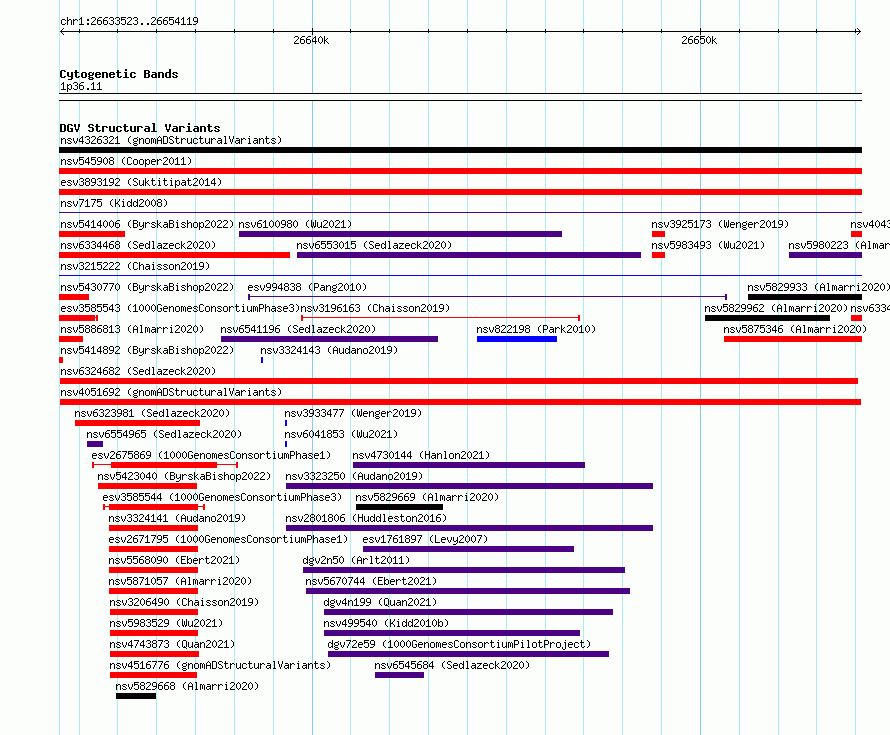The height and width of the screenshot is (735, 890).
Task: Click the black nsv5829669 variant bar
Action: (x=399, y=507)
